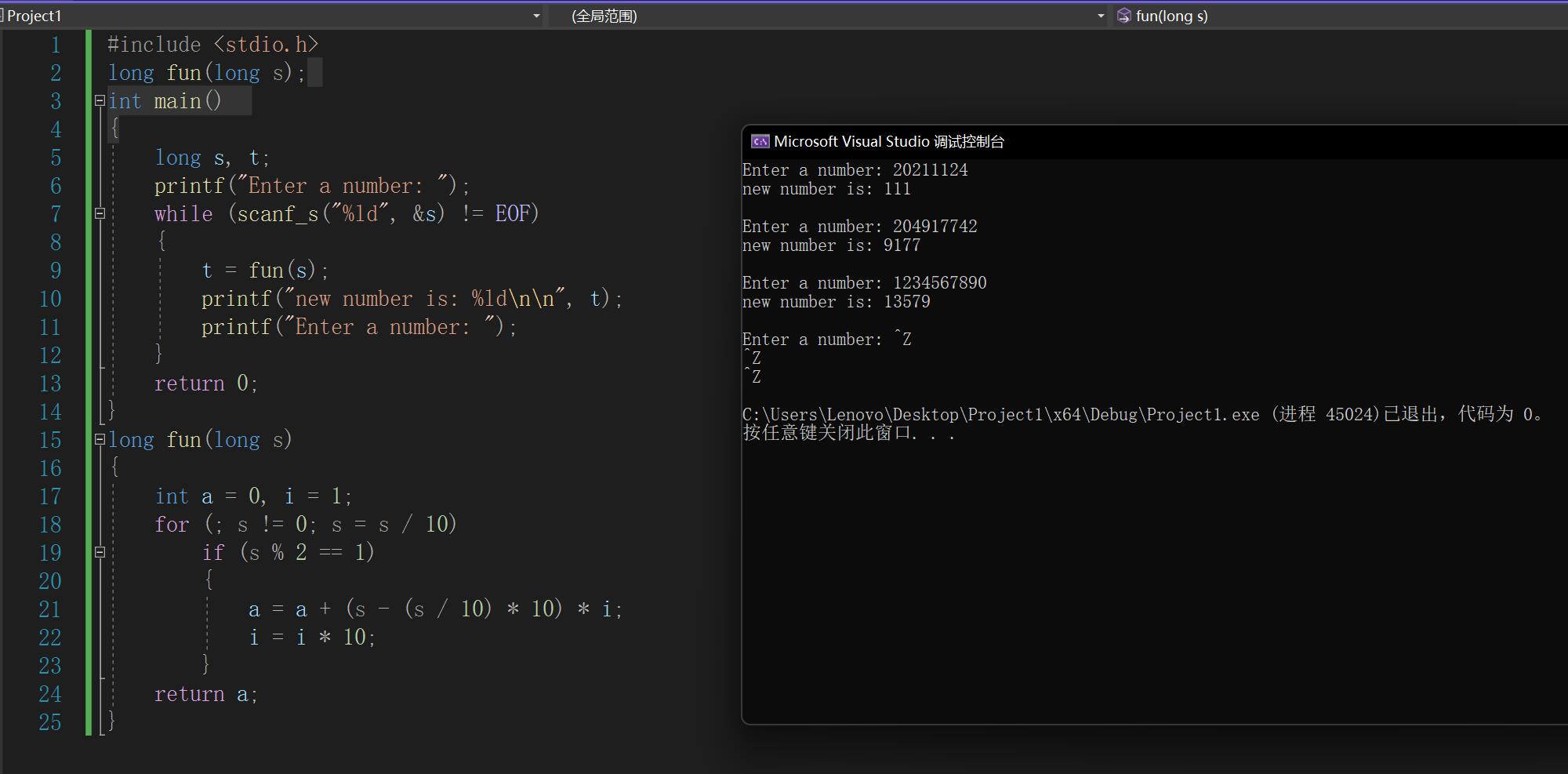Click the Microsoft Visual Studio 调试控制台 title
The image size is (1568, 774).
click(x=889, y=141)
